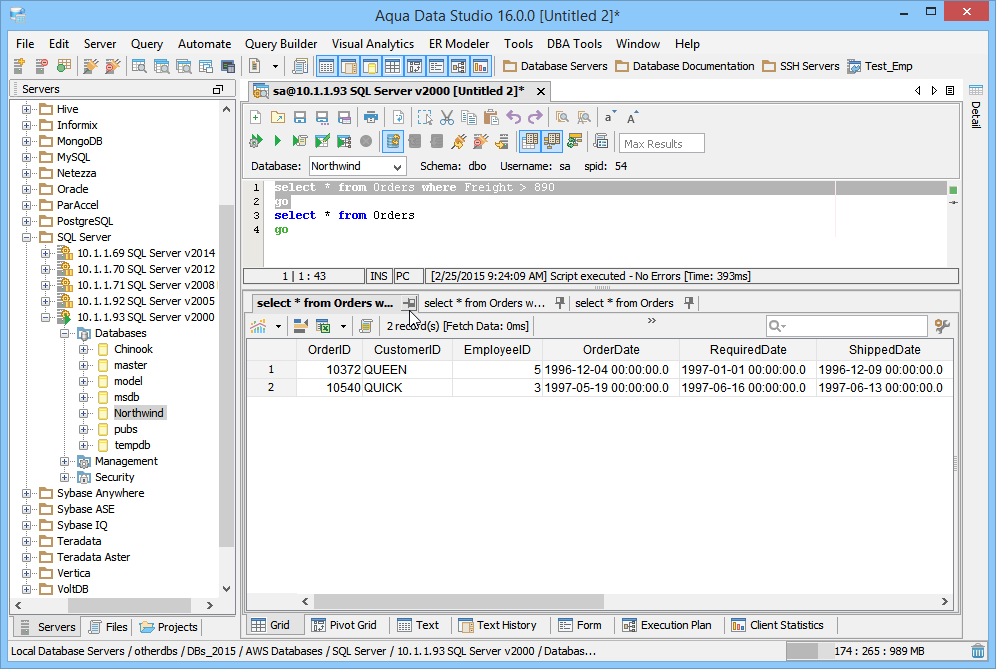Image resolution: width=996 pixels, height=669 pixels.
Task: Click the lowercase 'a' decrease font icon
Action: [610, 117]
